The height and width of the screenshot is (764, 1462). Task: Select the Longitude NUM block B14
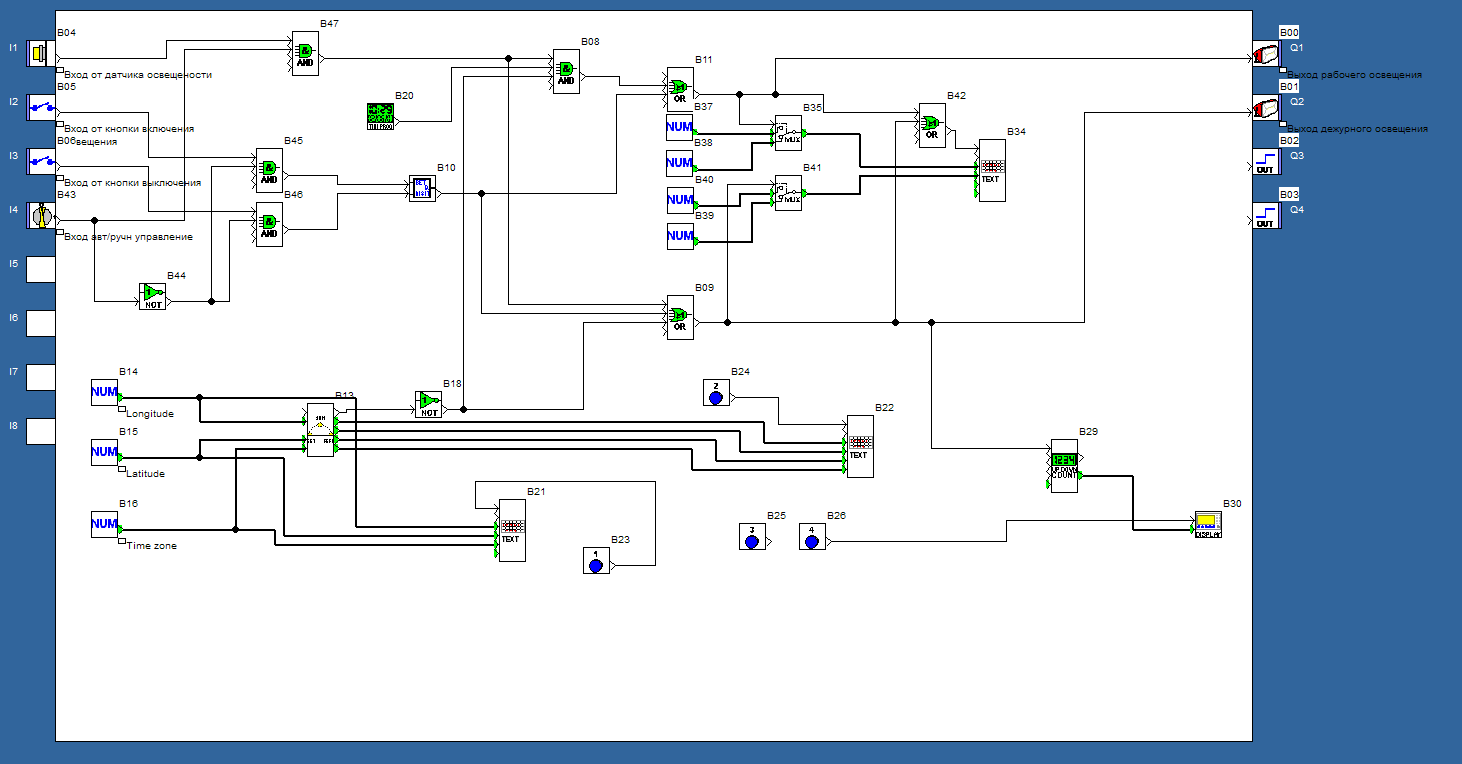[x=105, y=393]
